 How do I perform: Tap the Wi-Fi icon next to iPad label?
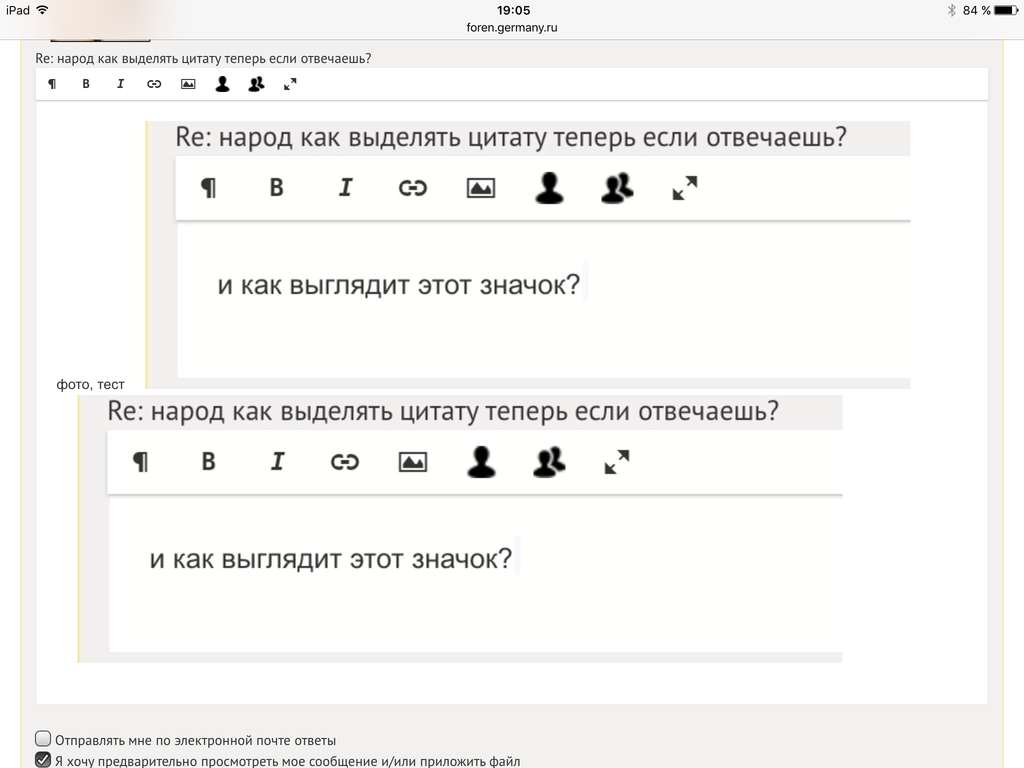coord(42,10)
